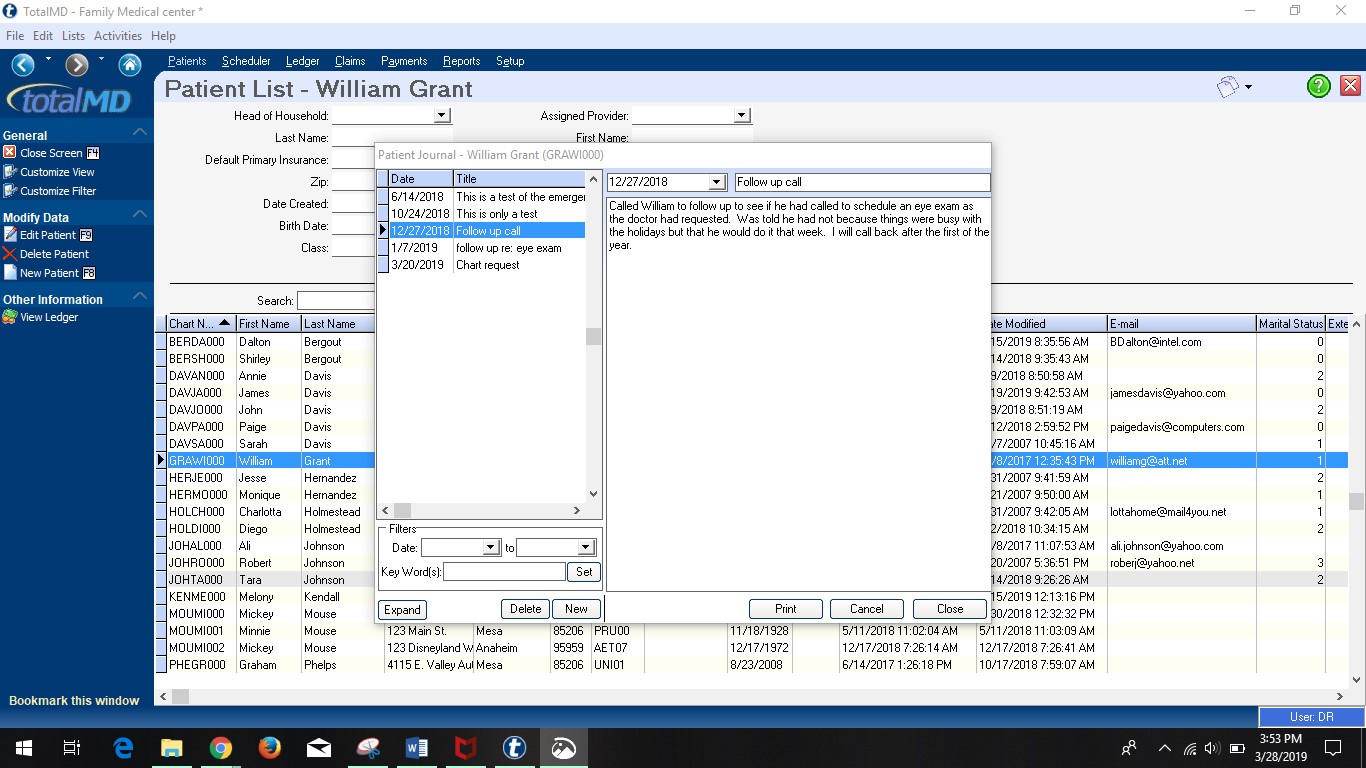This screenshot has height=768, width=1366.
Task: Click Close button in journal dialog
Action: (950, 609)
